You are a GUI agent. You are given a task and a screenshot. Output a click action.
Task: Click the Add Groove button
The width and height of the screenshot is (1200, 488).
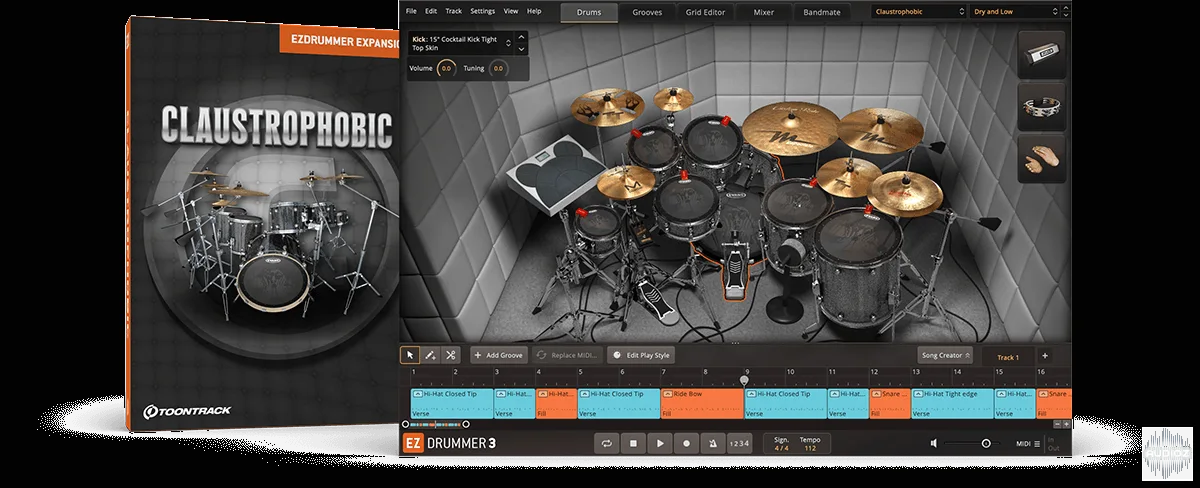click(499, 355)
